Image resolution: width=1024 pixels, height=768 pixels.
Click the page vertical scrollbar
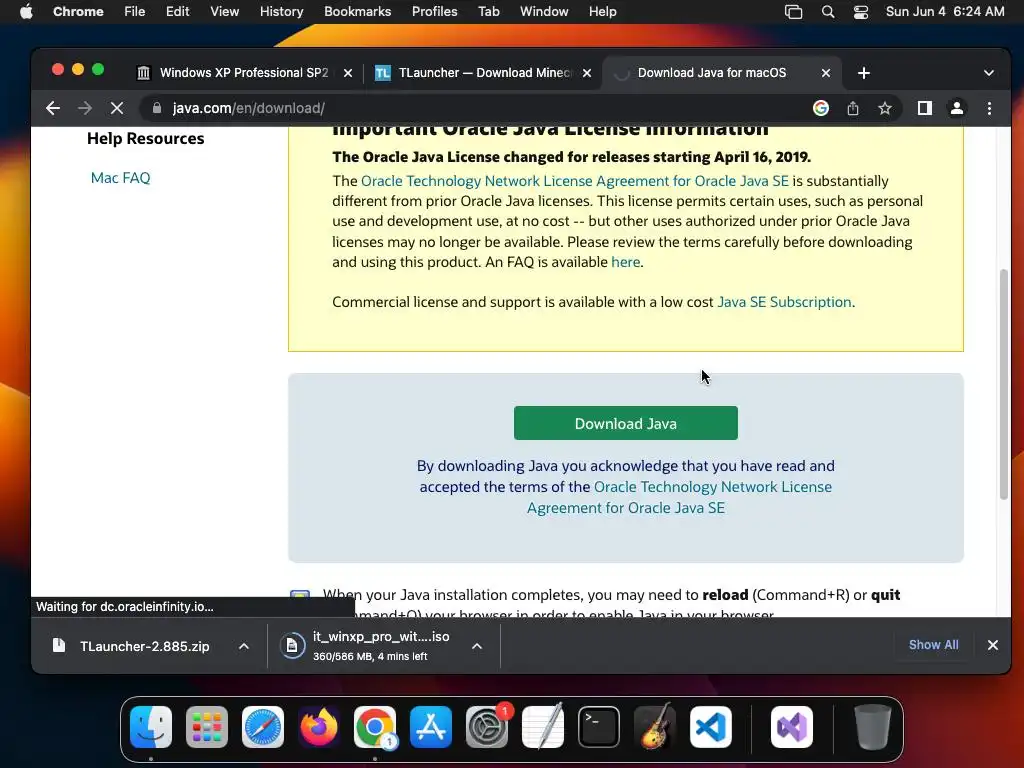pyautogui.click(x=1004, y=385)
